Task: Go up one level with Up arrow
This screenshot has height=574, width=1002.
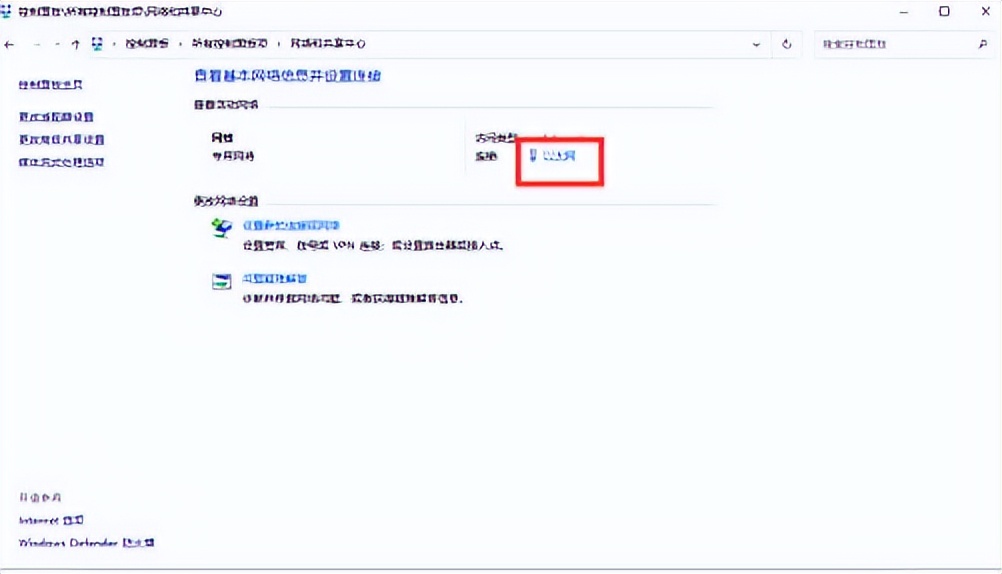Action: click(75, 44)
